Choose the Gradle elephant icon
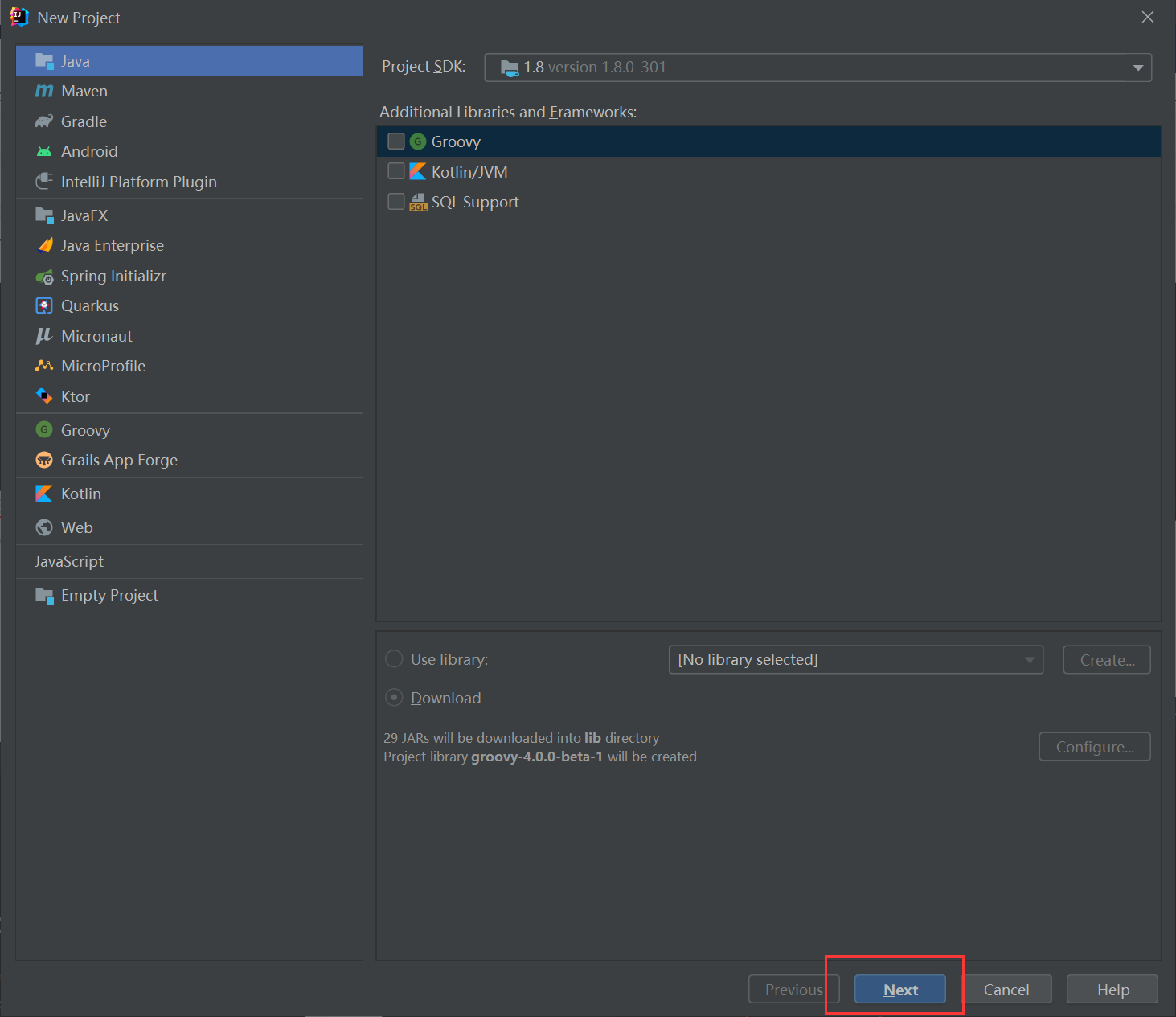 44,121
